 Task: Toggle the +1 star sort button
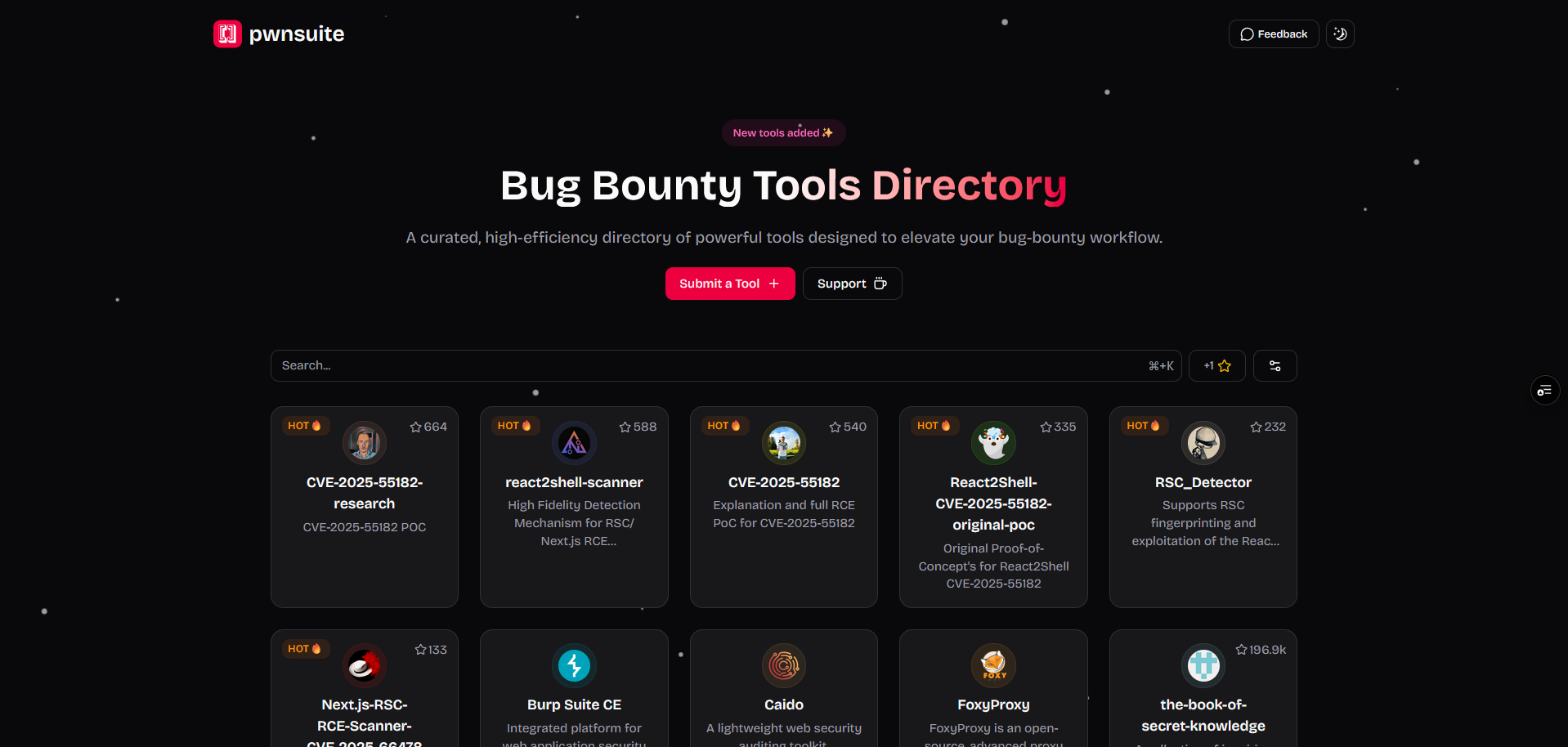tap(1217, 365)
